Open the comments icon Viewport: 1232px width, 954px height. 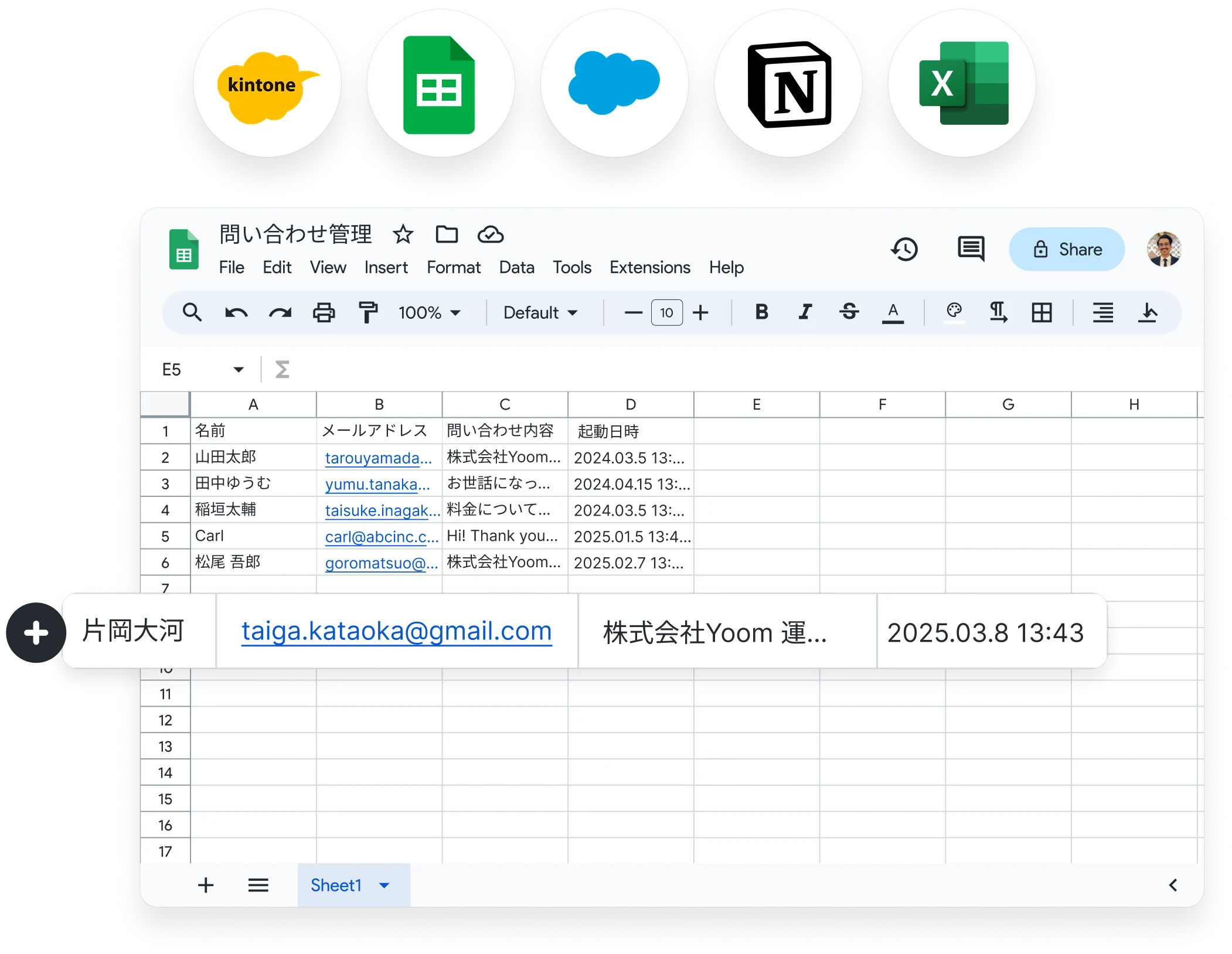click(971, 249)
